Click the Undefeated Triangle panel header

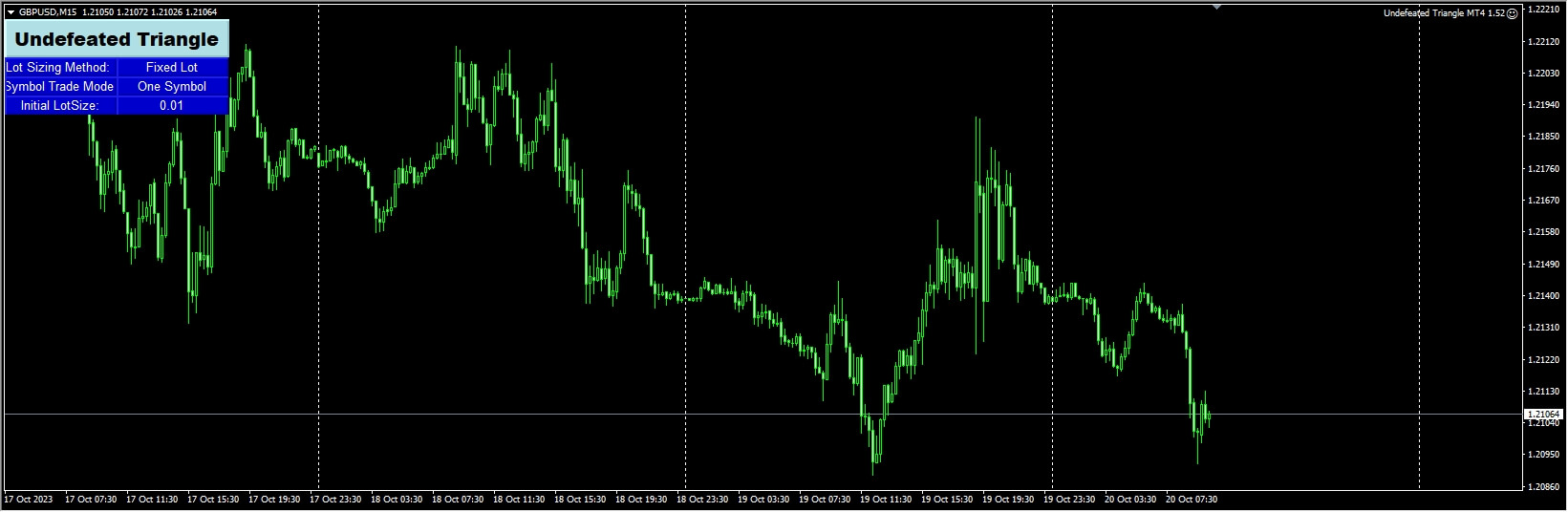117,39
